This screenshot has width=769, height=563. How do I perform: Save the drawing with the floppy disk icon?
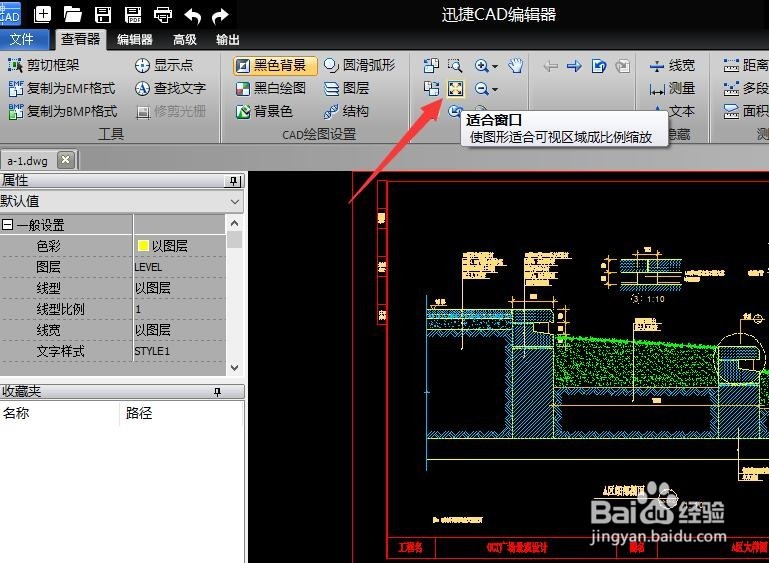coord(103,15)
